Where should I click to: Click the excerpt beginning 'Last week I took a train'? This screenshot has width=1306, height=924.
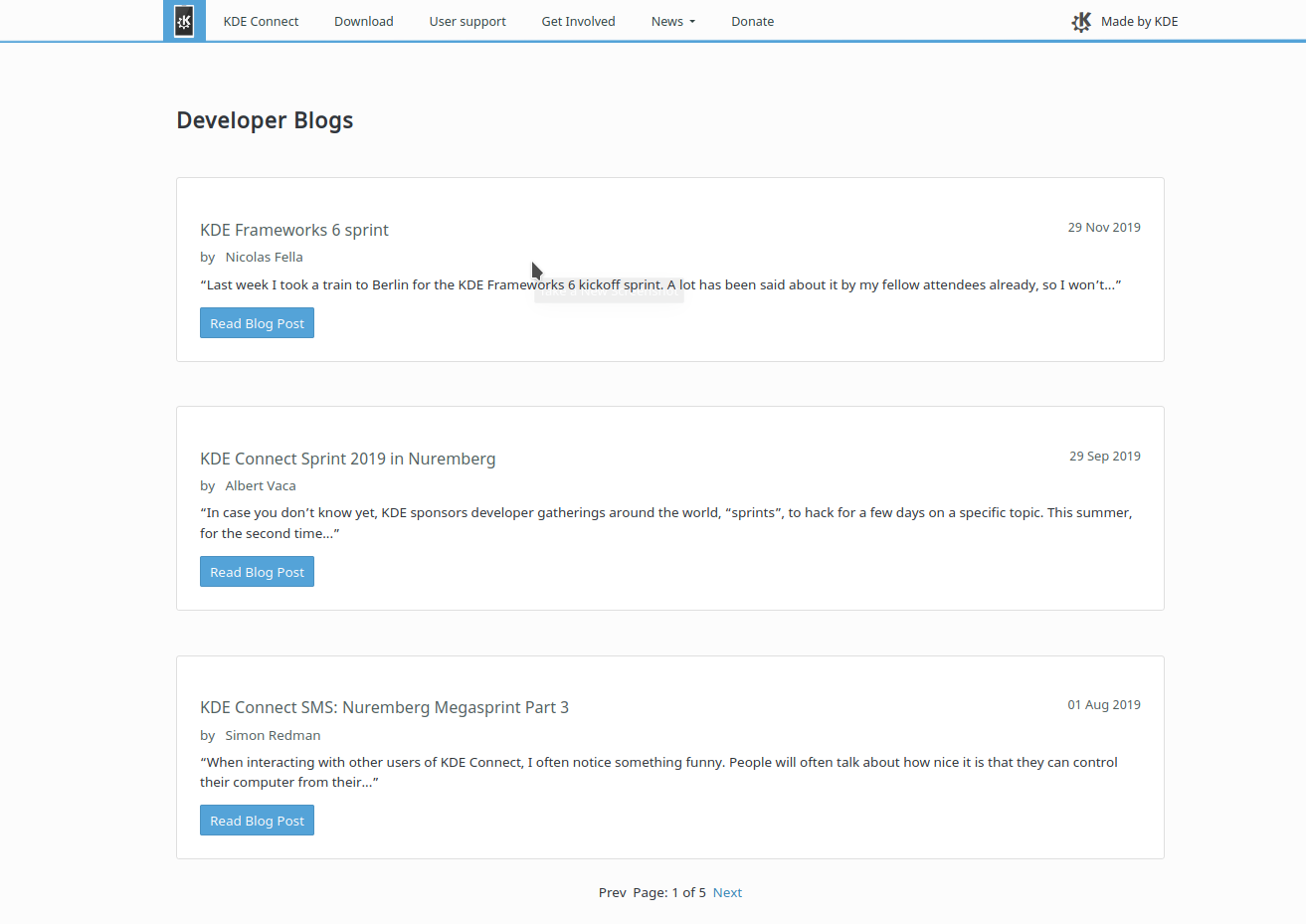click(660, 284)
